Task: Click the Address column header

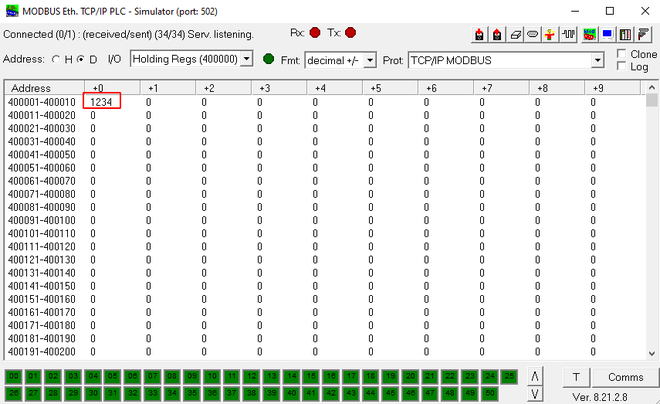Action: coord(45,88)
